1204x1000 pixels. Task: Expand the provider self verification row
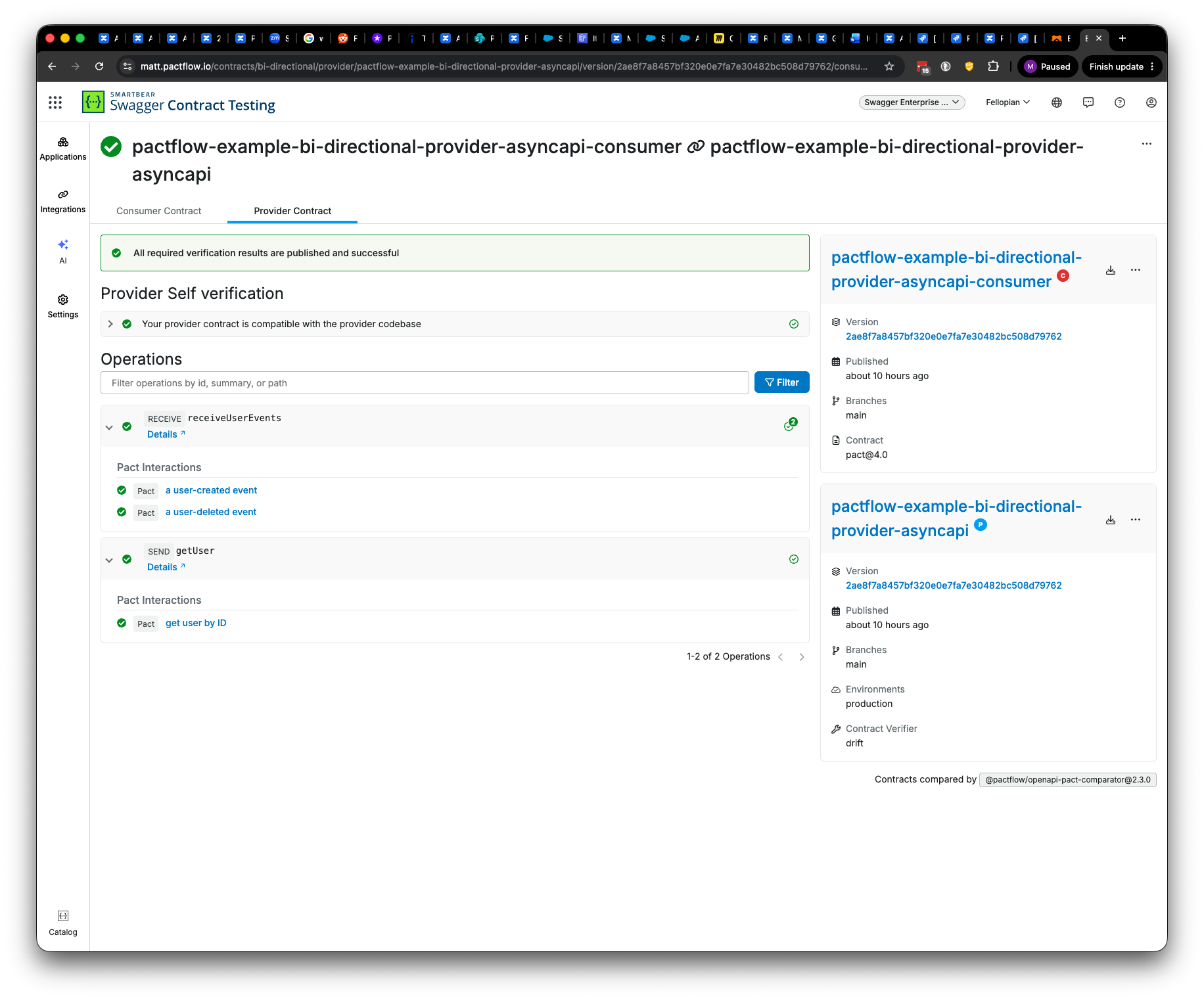coord(110,324)
